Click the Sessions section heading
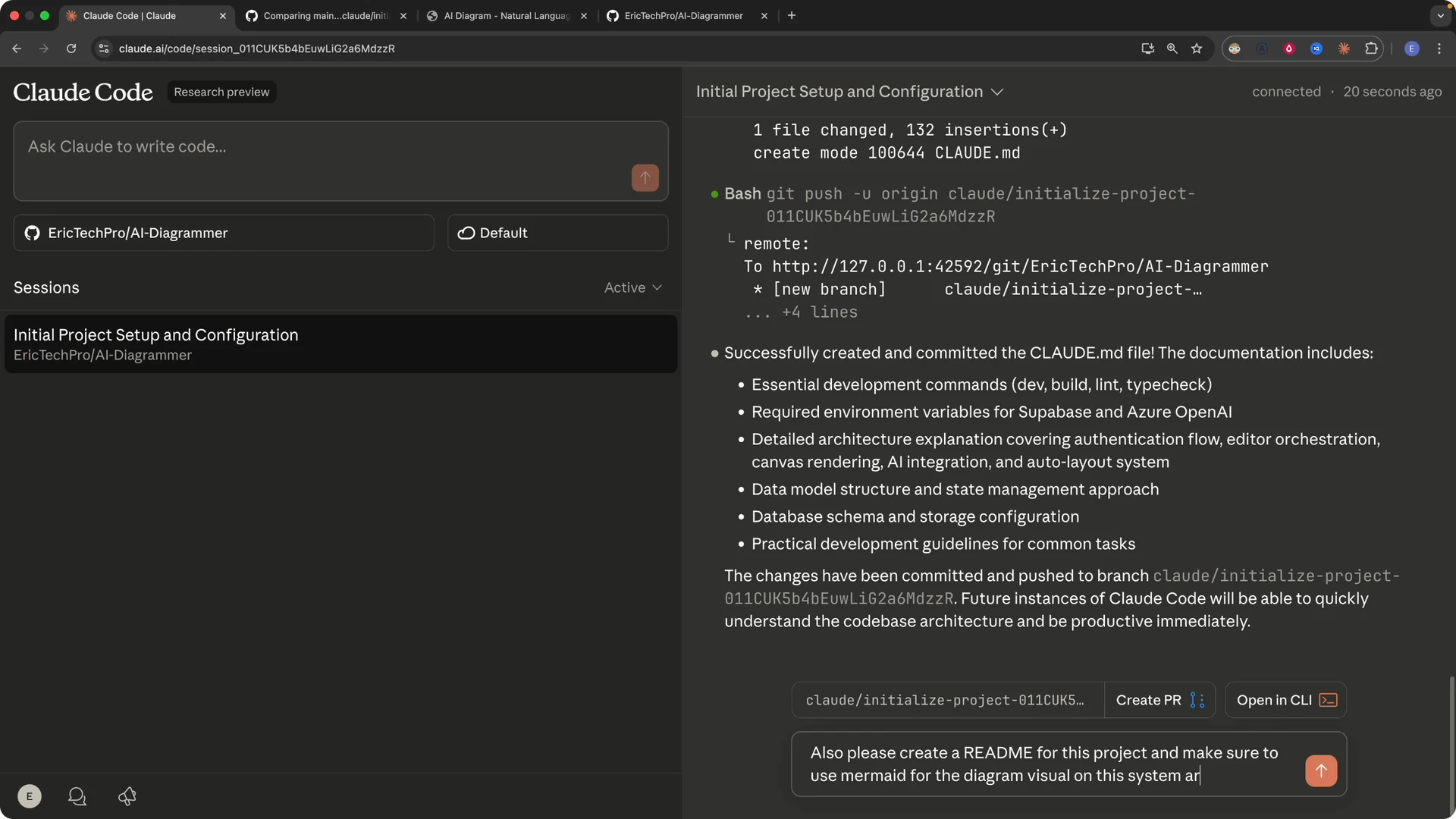This screenshot has width=1456, height=819. (x=46, y=287)
